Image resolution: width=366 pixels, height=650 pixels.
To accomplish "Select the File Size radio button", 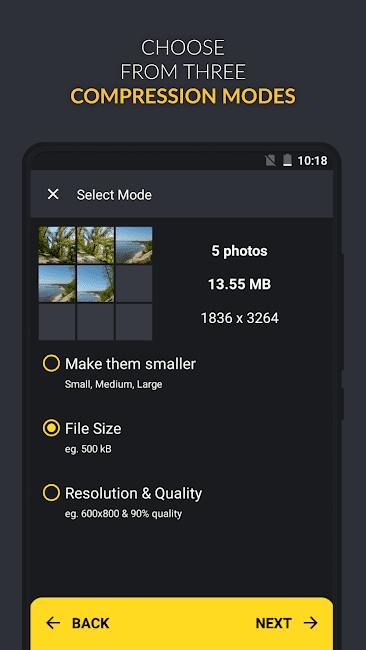I will point(51,428).
